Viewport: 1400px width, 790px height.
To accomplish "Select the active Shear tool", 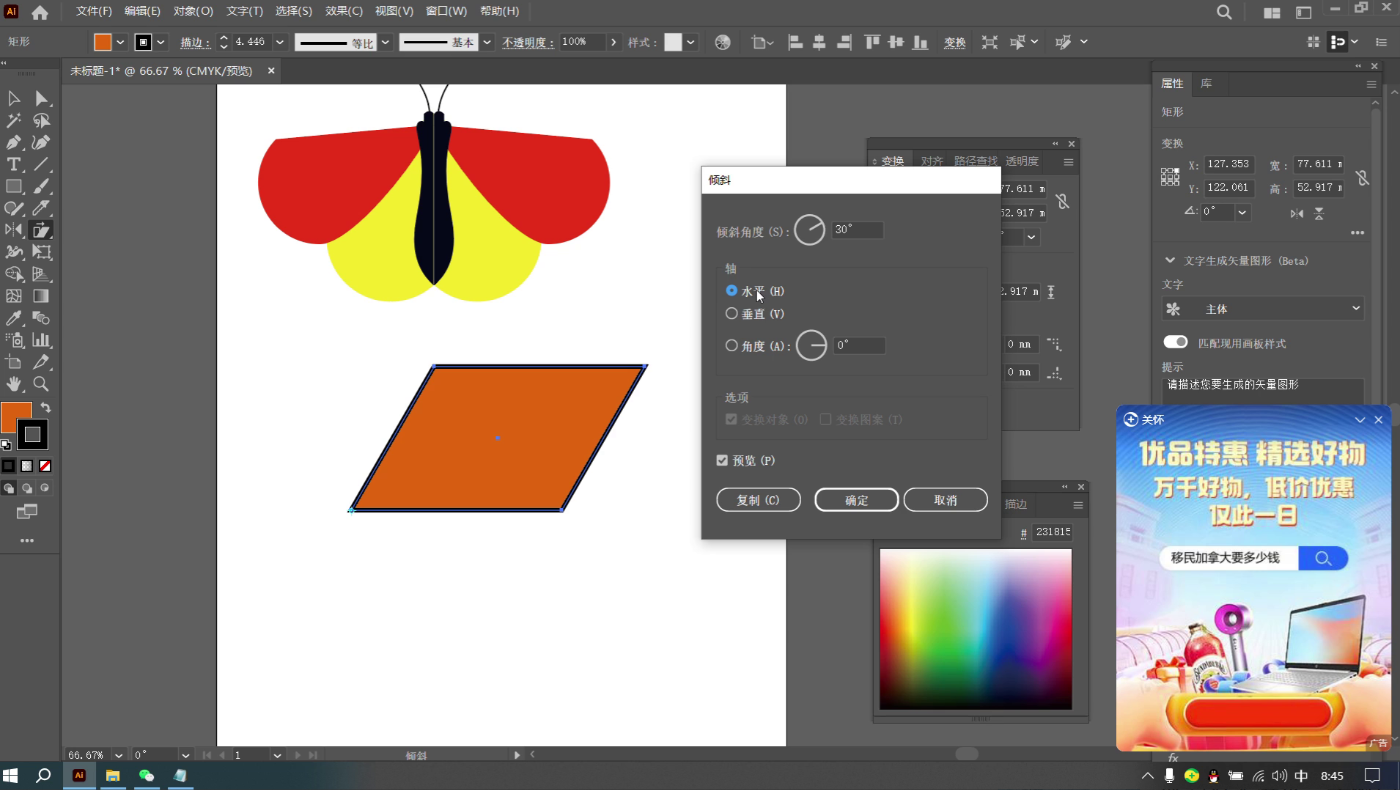I will pos(41,230).
